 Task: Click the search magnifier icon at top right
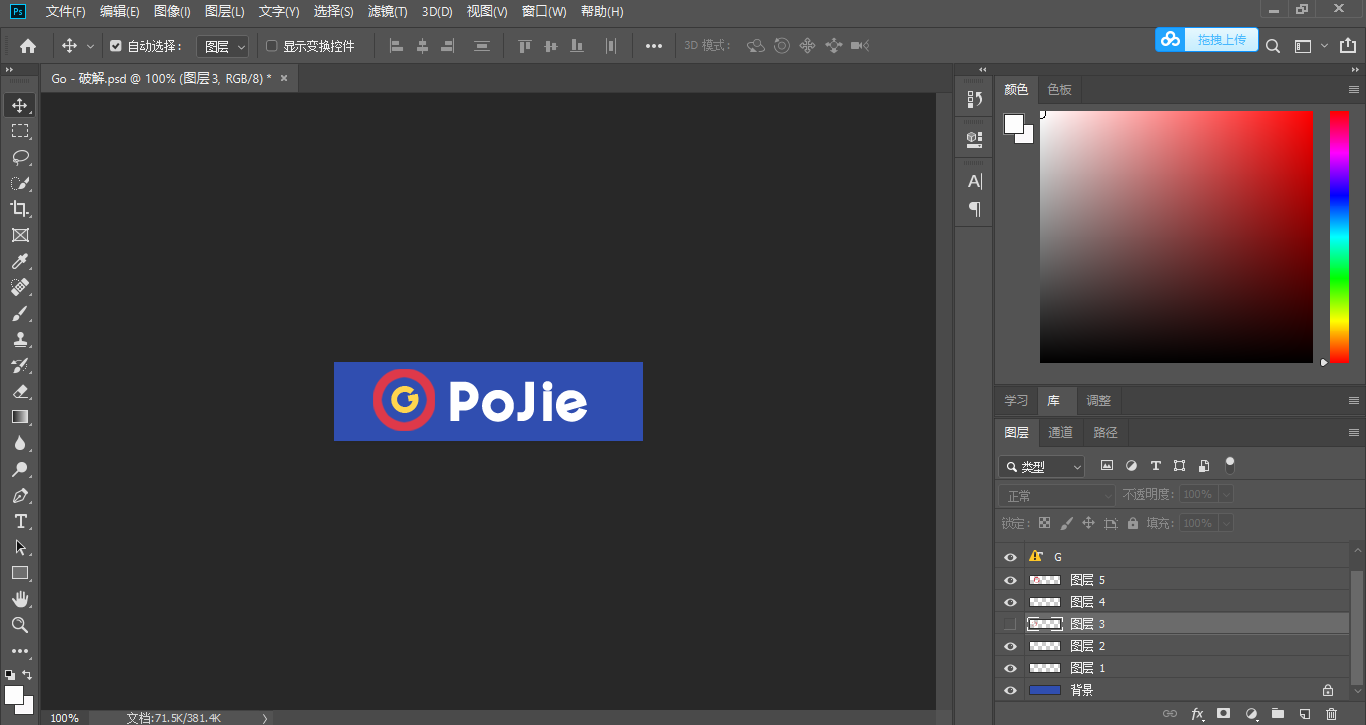pos(1273,46)
